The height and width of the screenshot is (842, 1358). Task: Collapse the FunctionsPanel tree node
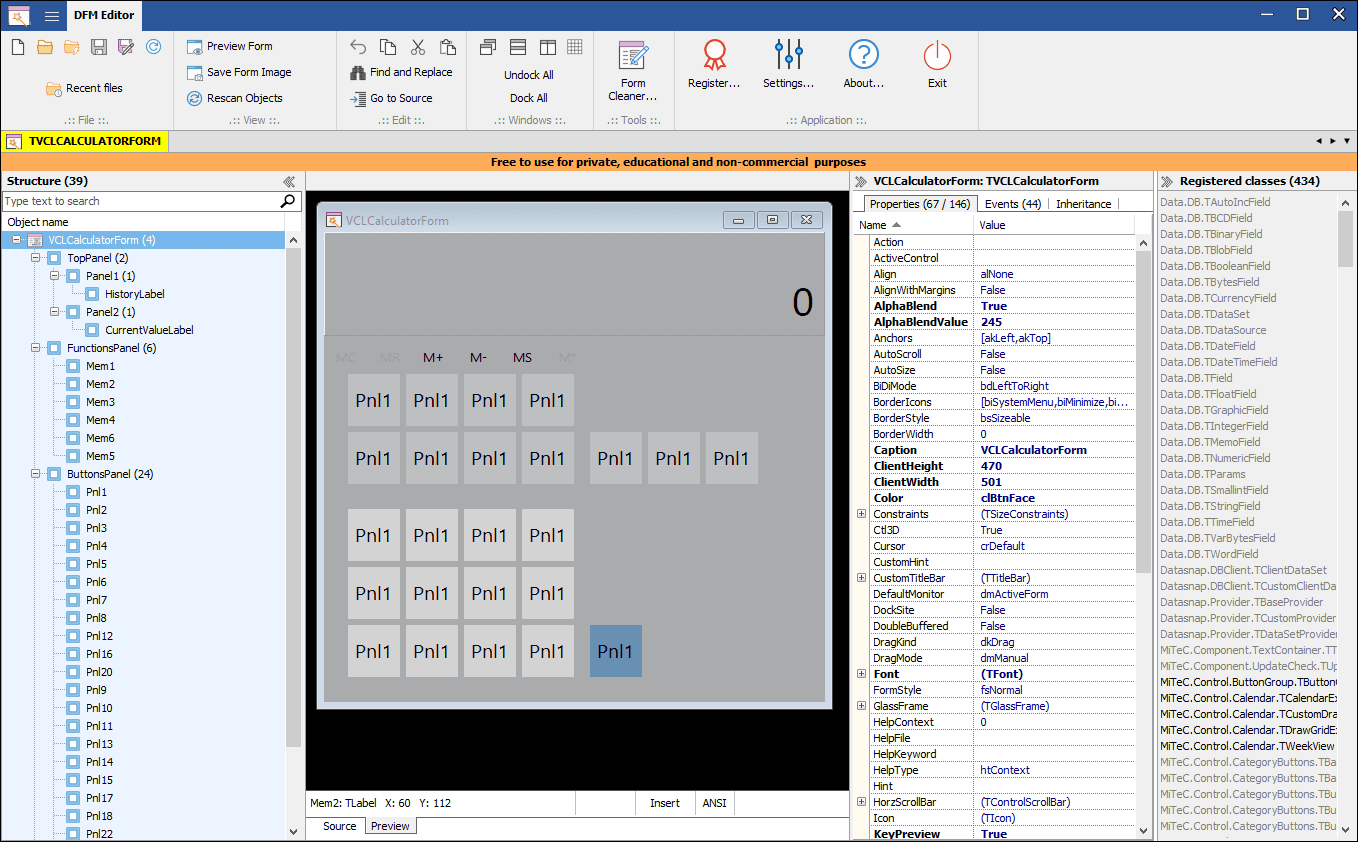(36, 348)
